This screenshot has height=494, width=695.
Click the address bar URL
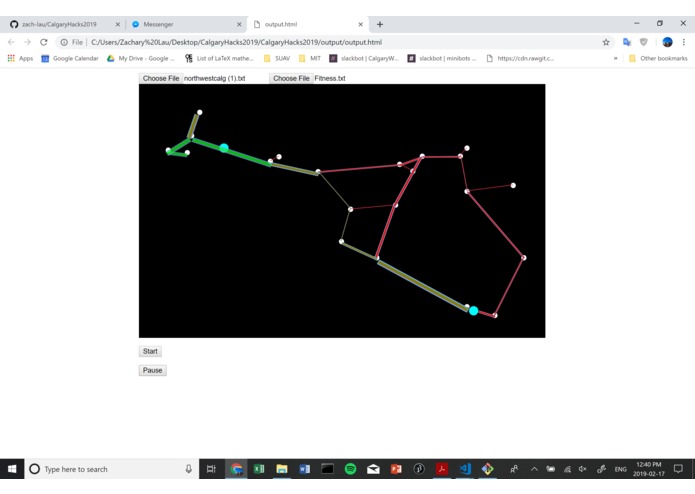click(236, 43)
